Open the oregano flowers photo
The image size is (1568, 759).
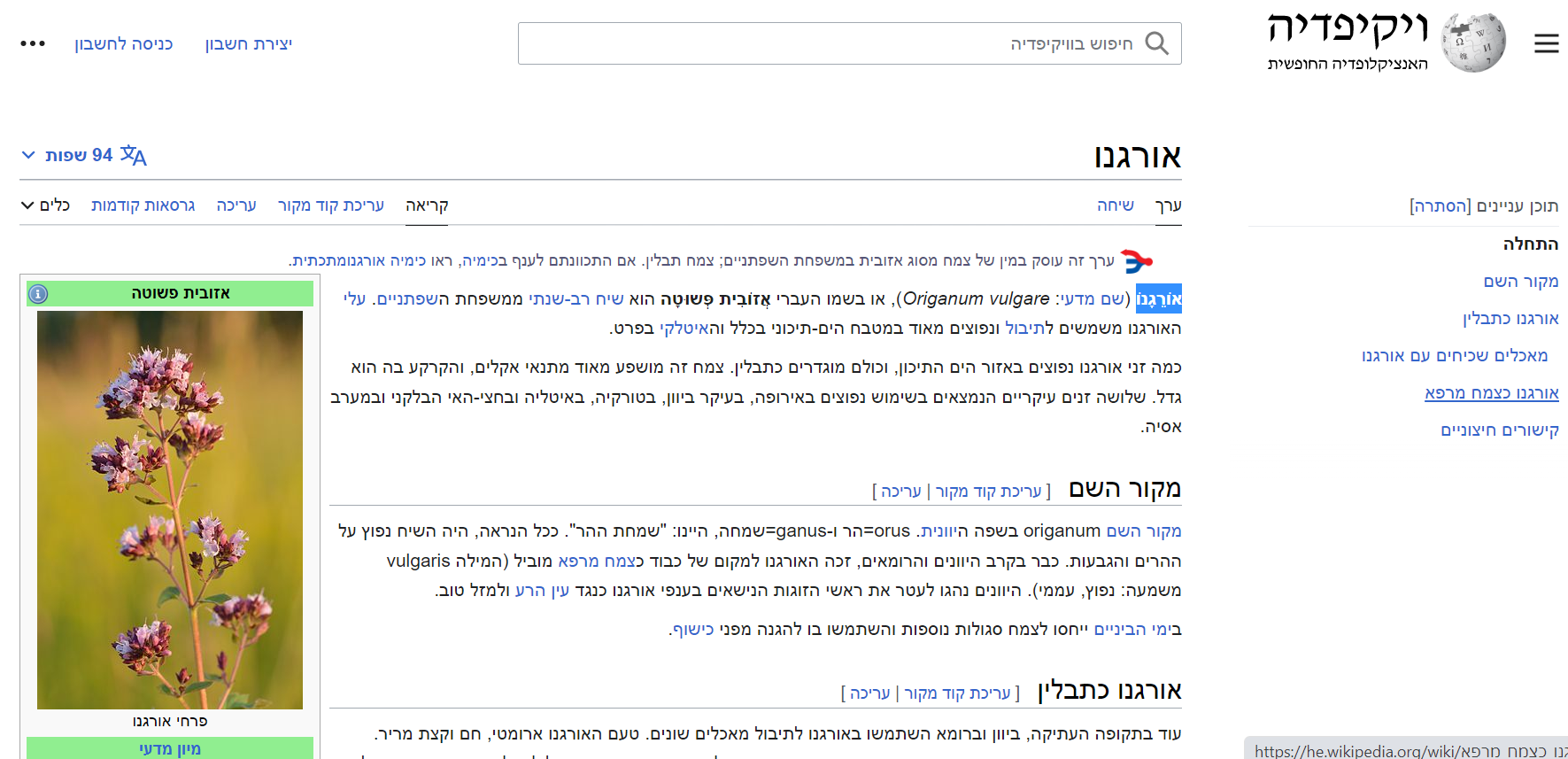[170, 510]
